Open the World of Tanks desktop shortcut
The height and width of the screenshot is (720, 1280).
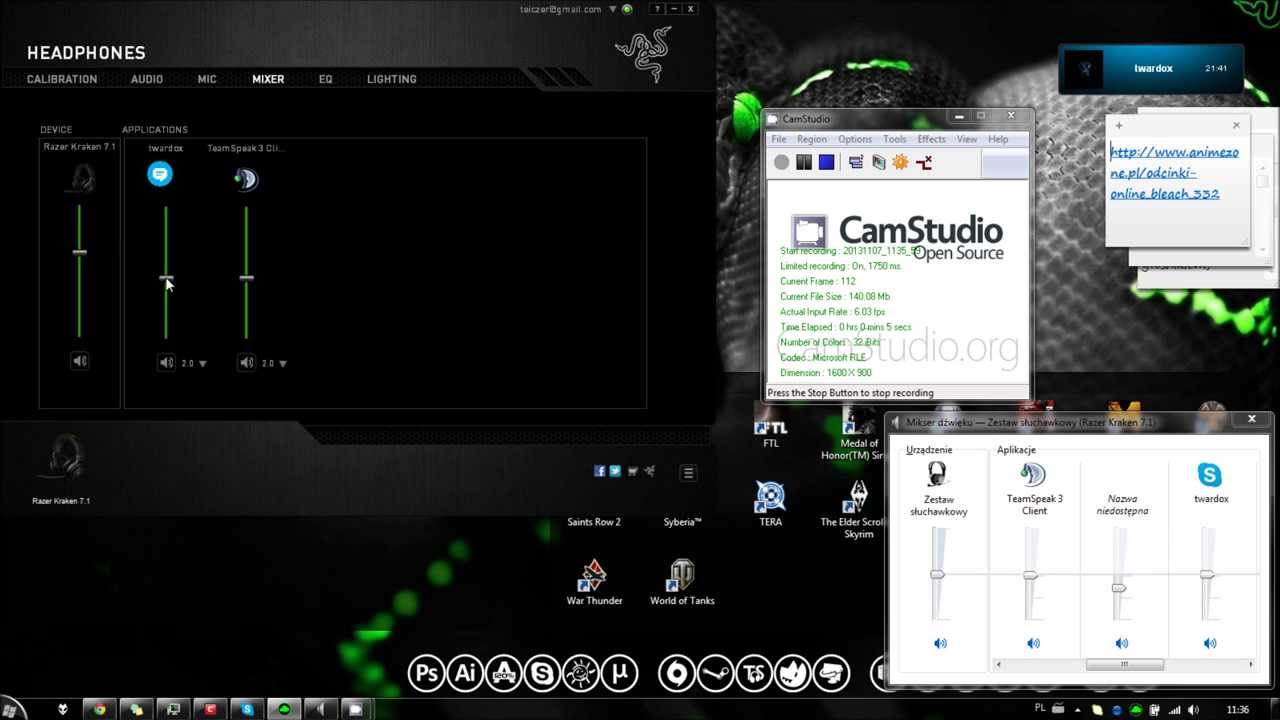tap(682, 582)
